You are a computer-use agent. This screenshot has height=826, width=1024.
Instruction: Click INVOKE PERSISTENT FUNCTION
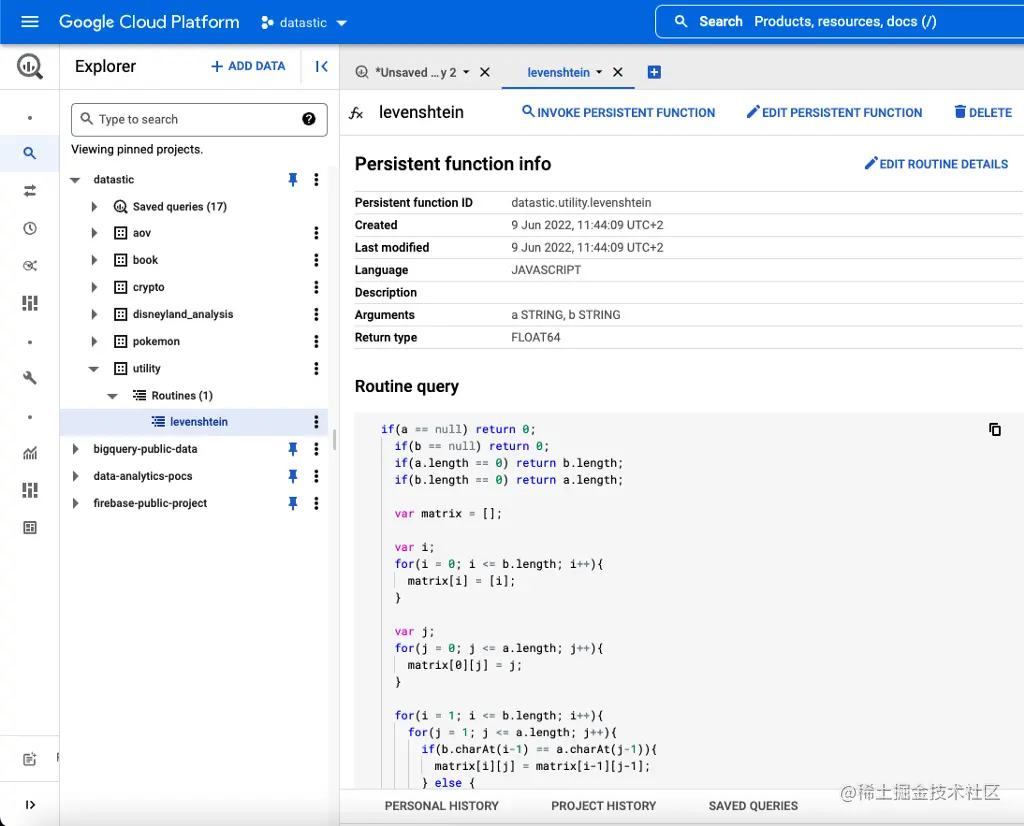click(x=618, y=112)
